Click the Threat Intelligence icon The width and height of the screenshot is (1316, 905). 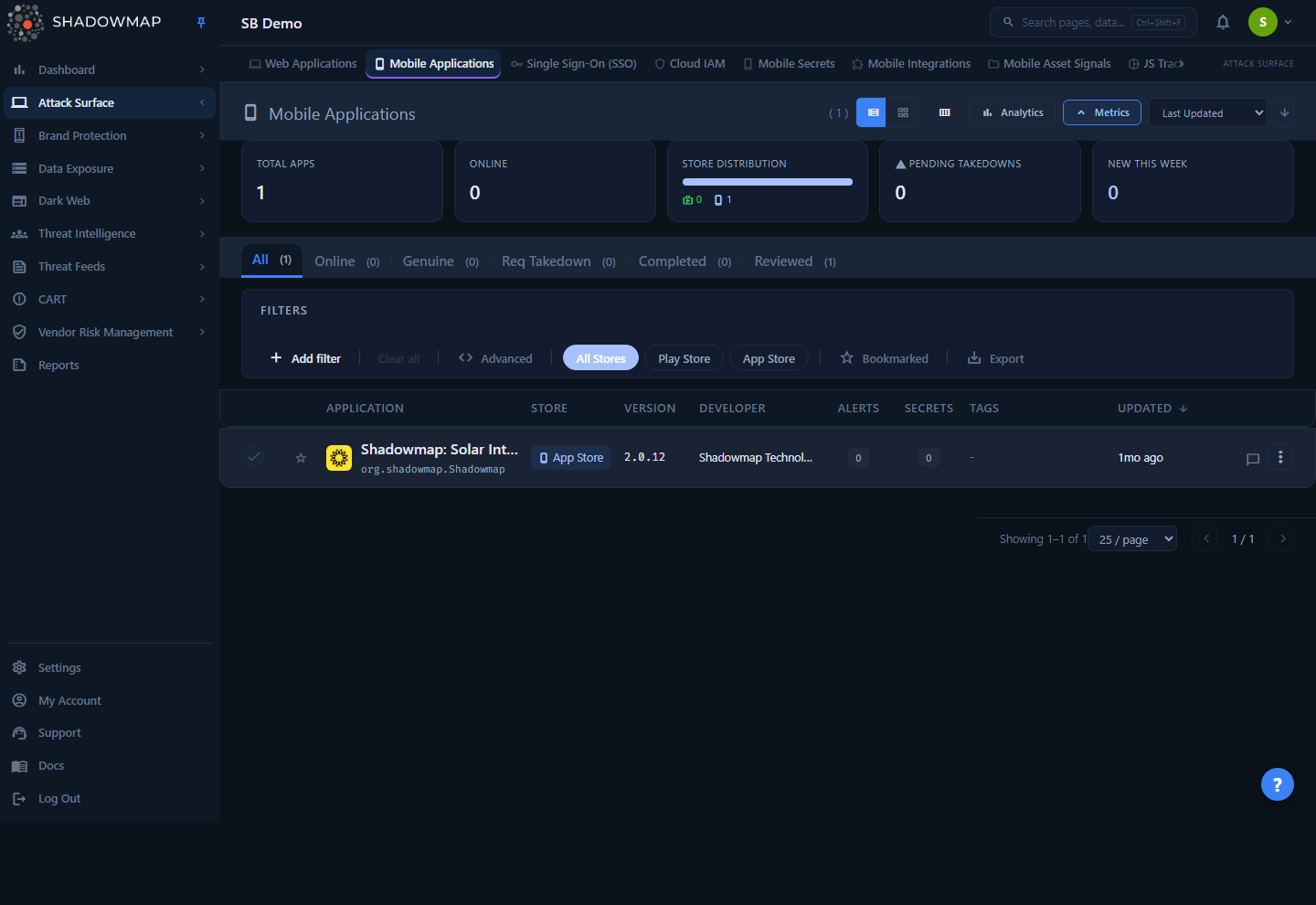point(19,234)
